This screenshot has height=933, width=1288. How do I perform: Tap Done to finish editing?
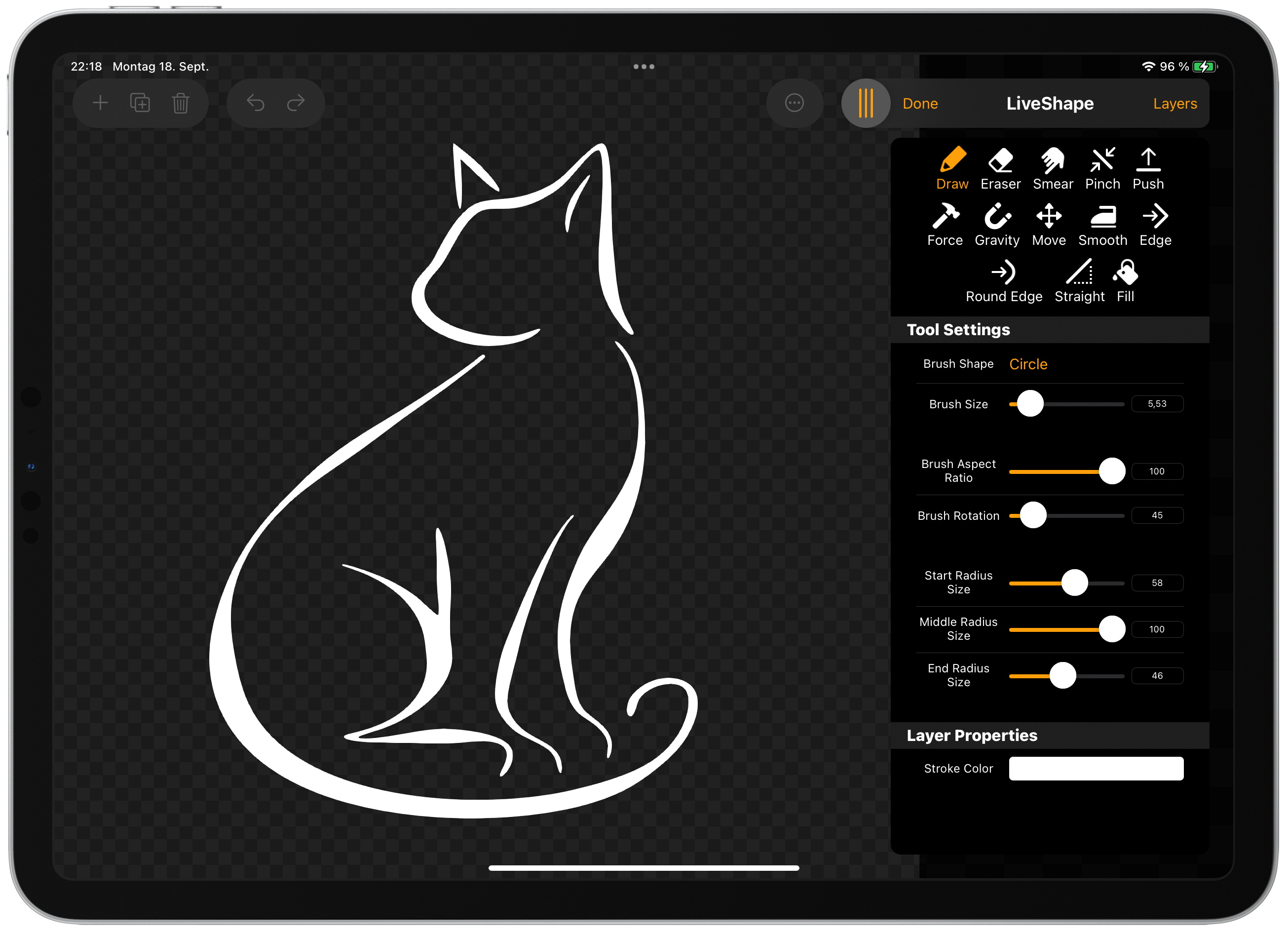coord(920,103)
